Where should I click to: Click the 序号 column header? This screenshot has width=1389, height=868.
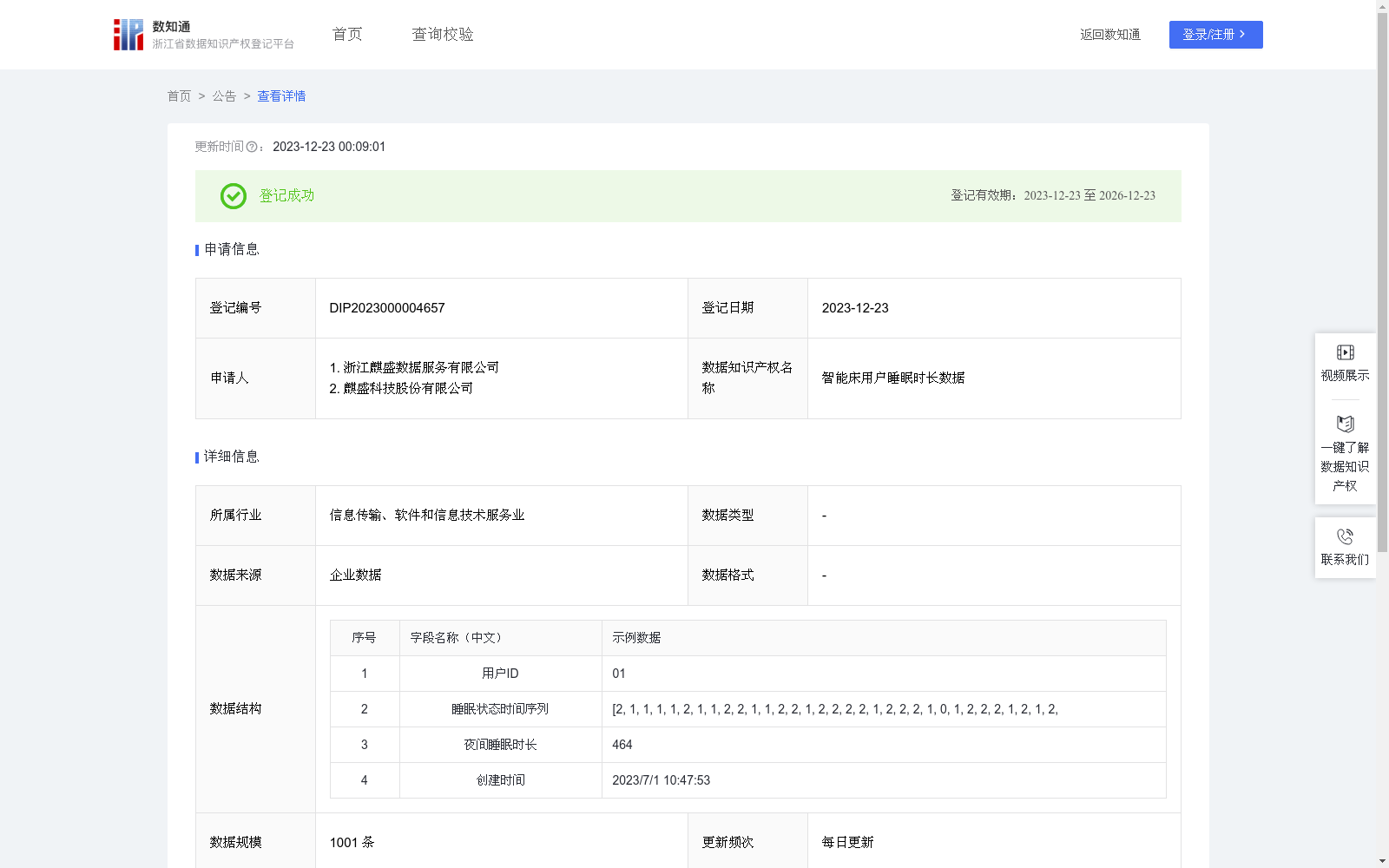[x=364, y=638]
